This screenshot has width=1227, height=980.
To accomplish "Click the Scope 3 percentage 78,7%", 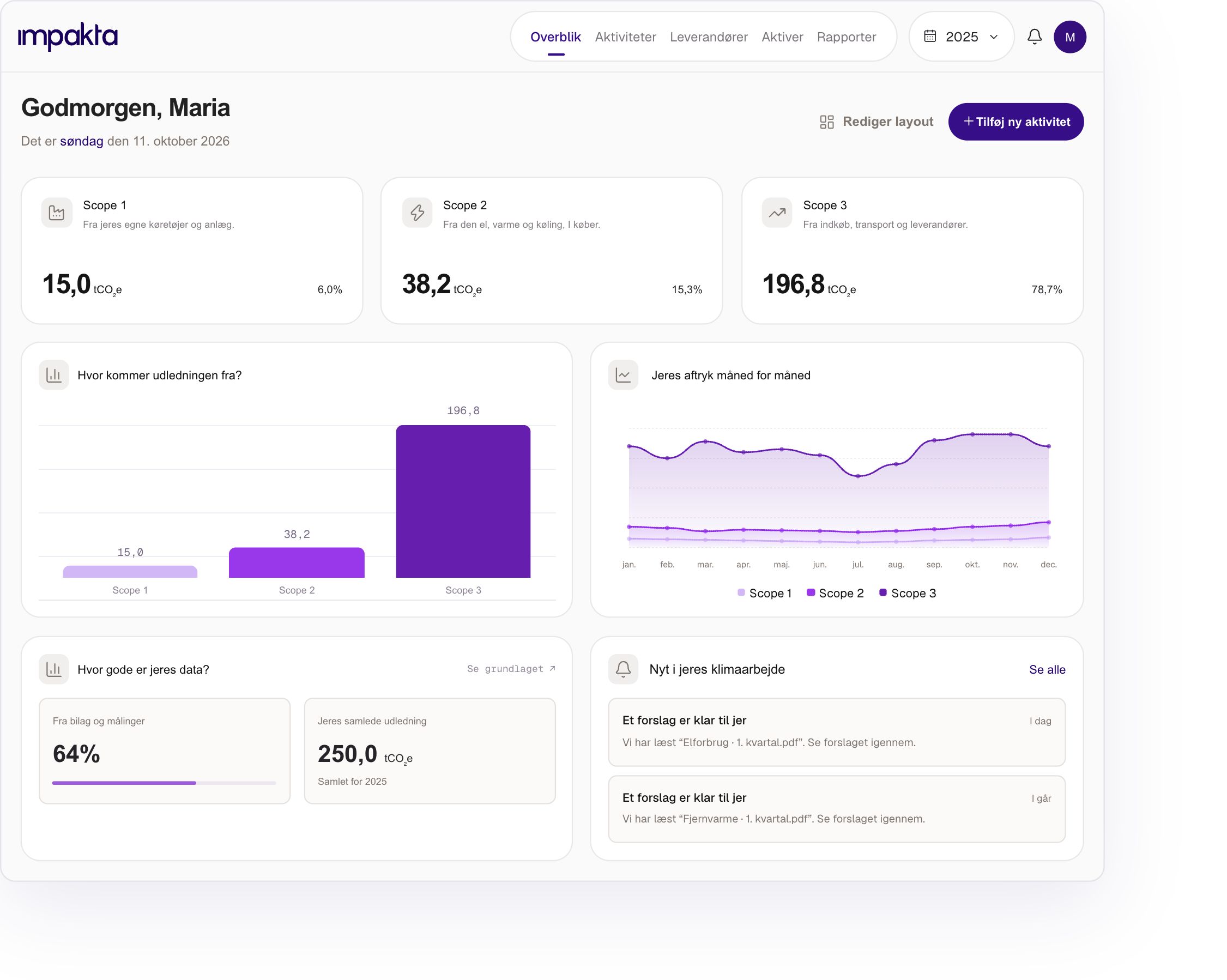I will click(1047, 289).
